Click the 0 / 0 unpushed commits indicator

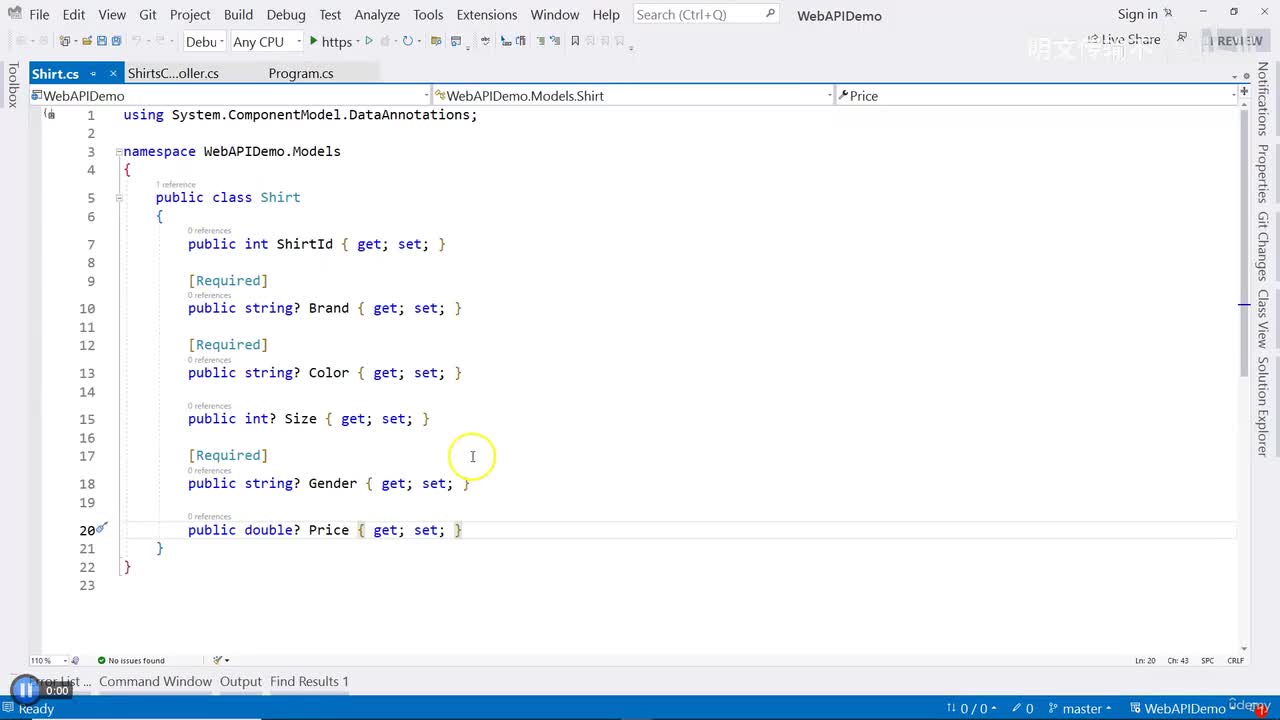click(x=972, y=708)
